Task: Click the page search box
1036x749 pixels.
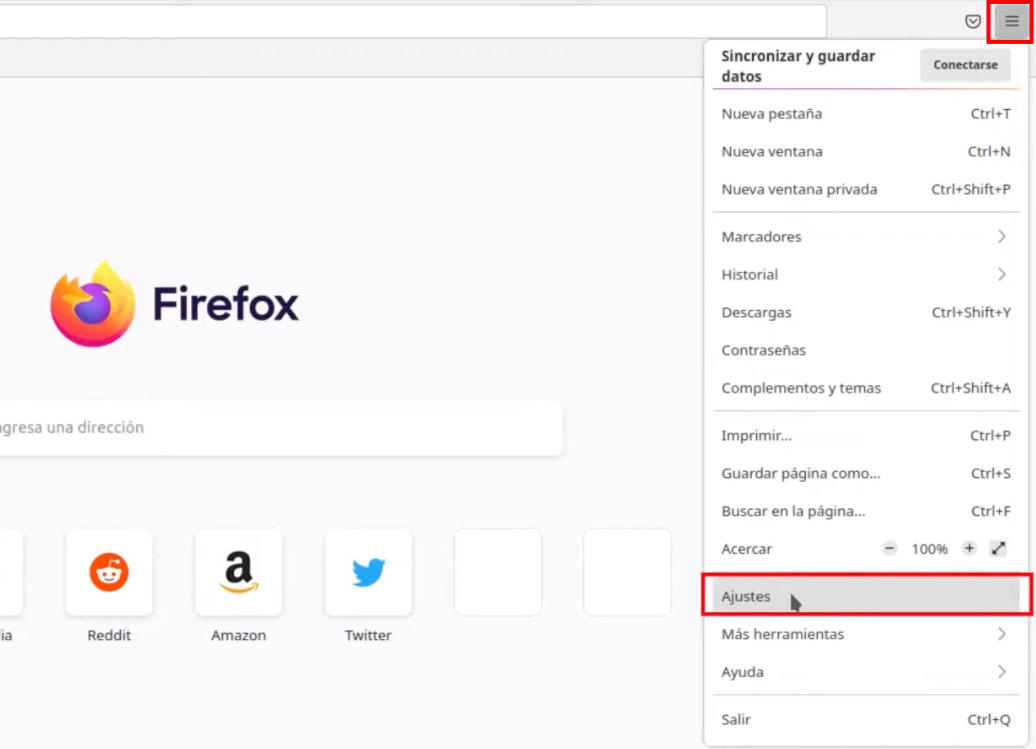Action: [281, 427]
